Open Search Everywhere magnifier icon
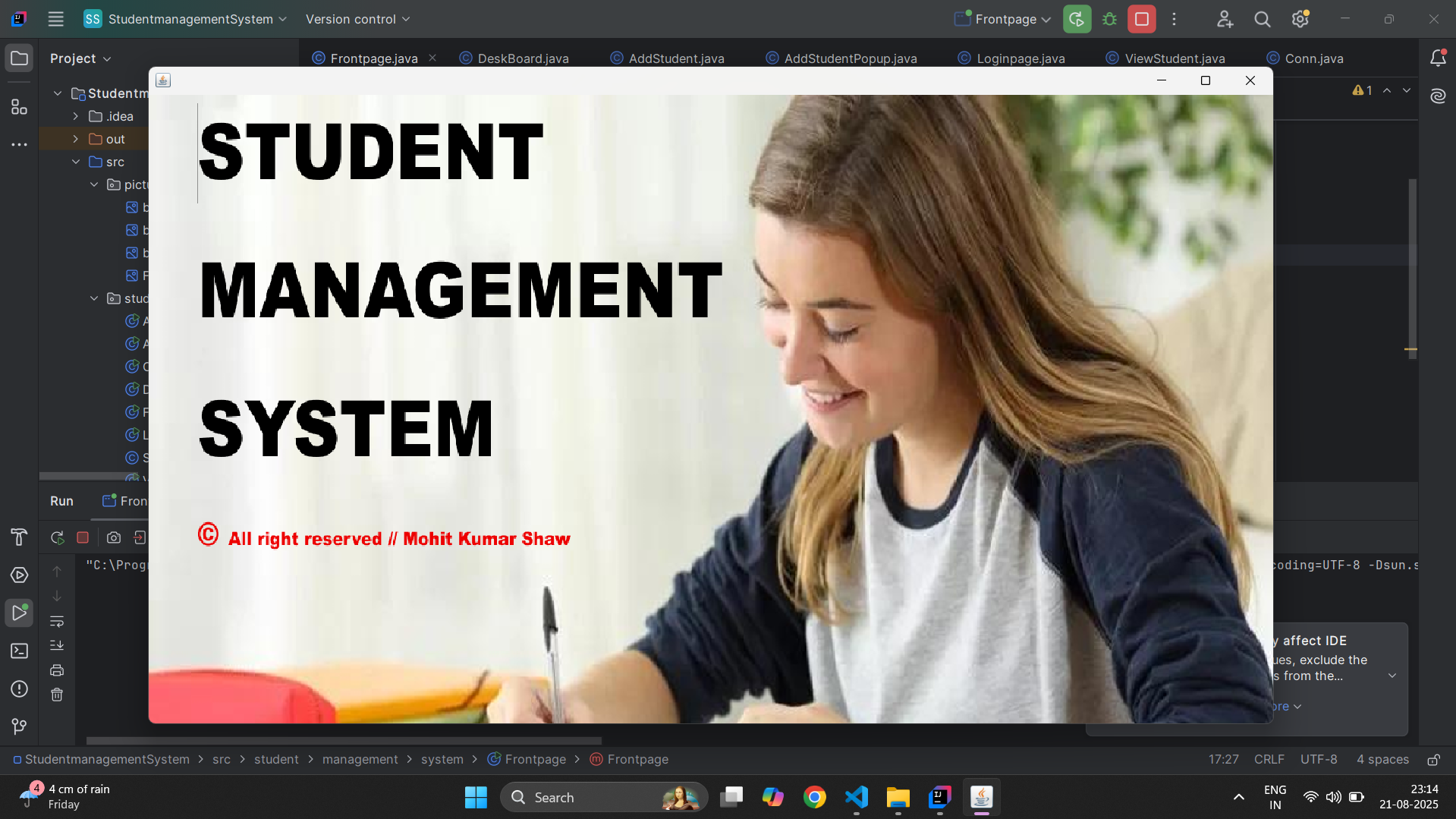Viewport: 1456px width, 819px height. [1262, 19]
